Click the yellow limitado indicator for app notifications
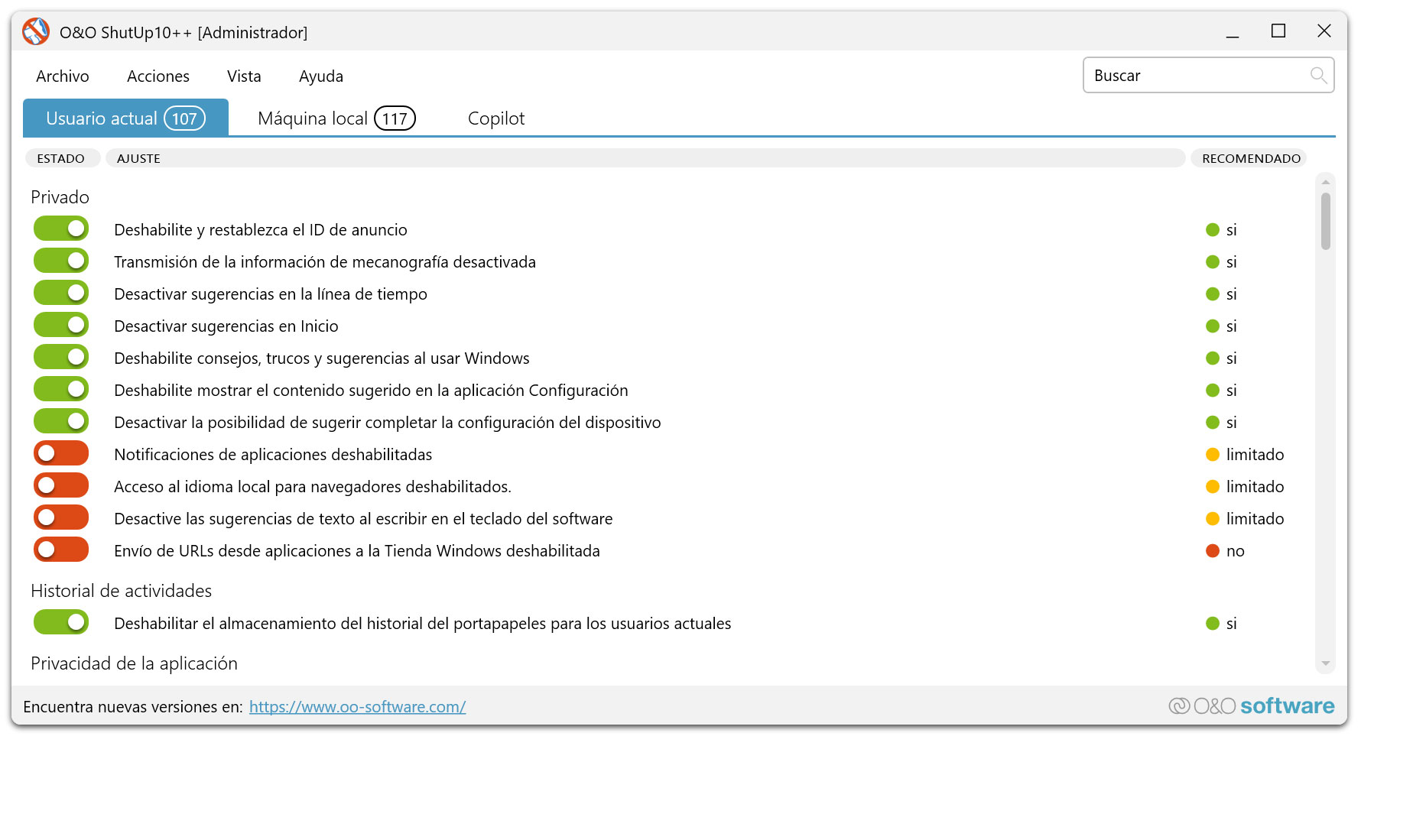Image resolution: width=1426 pixels, height=840 pixels. pos(1213,454)
